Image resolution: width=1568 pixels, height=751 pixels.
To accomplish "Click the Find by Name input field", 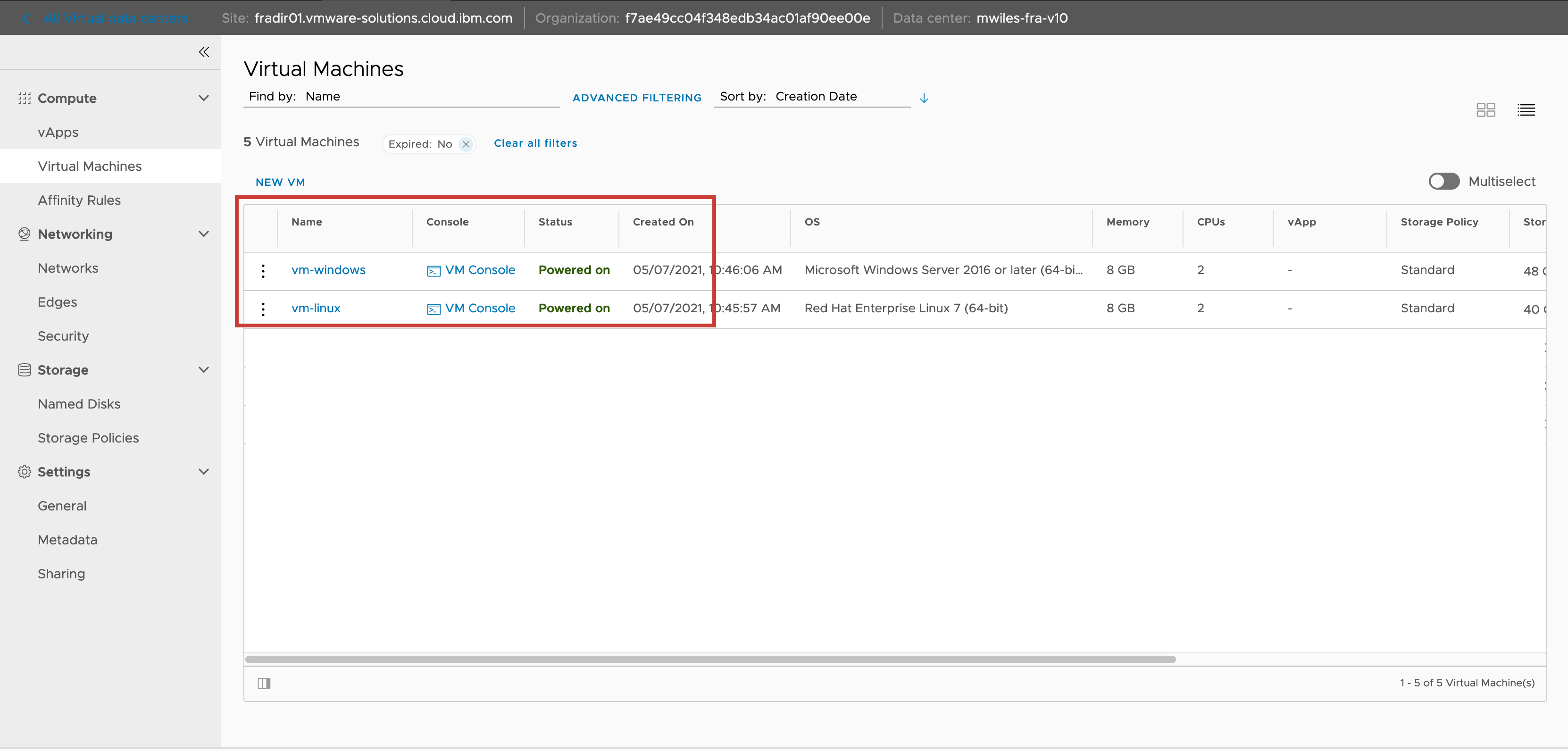I will [426, 97].
